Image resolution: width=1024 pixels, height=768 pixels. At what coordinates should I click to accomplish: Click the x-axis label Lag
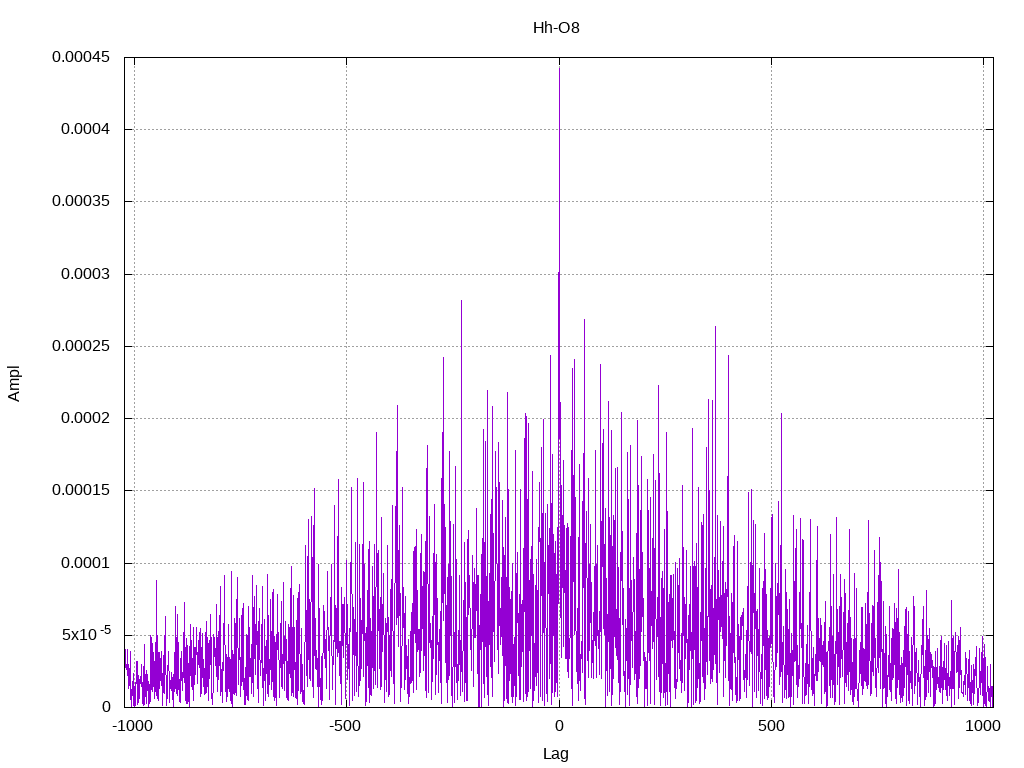(x=556, y=753)
